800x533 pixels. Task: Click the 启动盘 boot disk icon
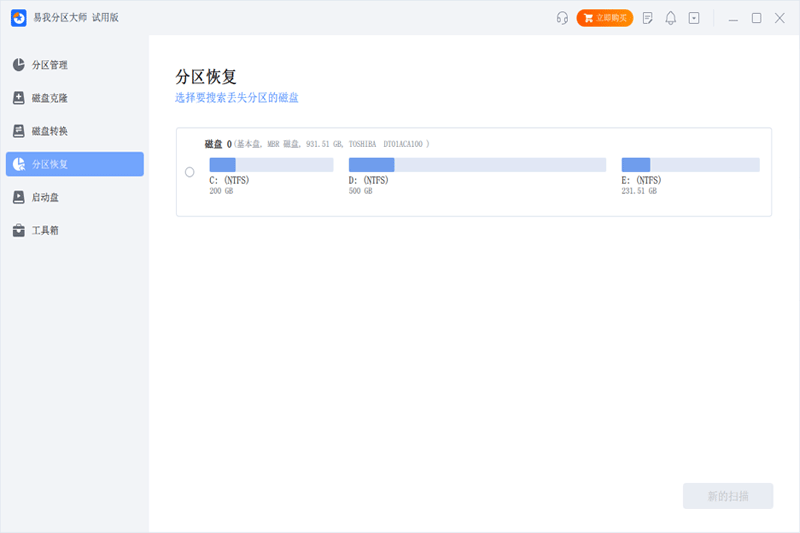(x=19, y=197)
